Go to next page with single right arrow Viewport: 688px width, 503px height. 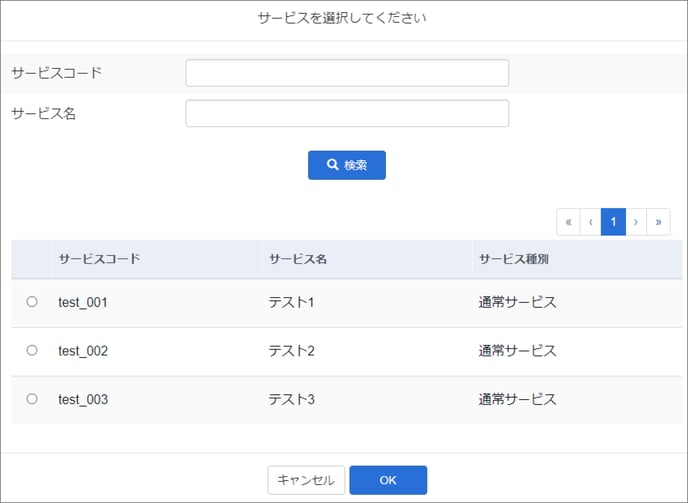point(636,222)
